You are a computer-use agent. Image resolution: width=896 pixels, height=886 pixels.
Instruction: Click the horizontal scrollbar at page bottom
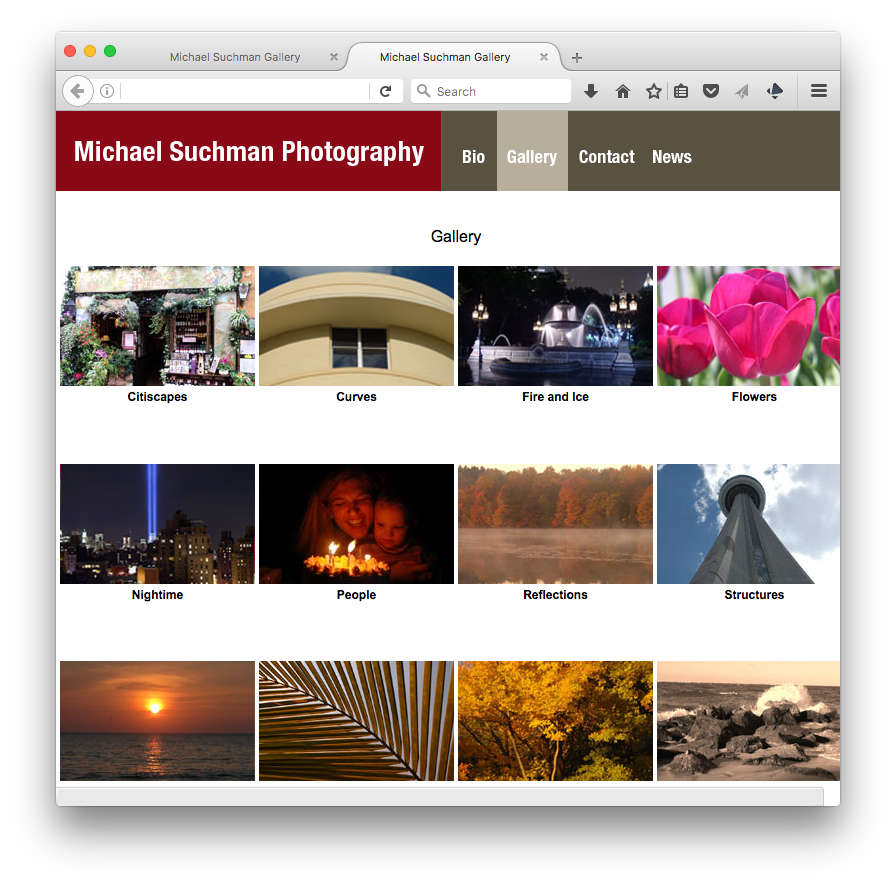point(440,796)
